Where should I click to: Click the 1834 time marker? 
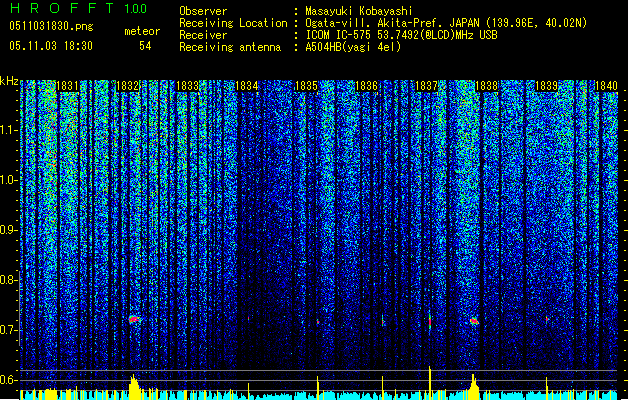[246, 86]
